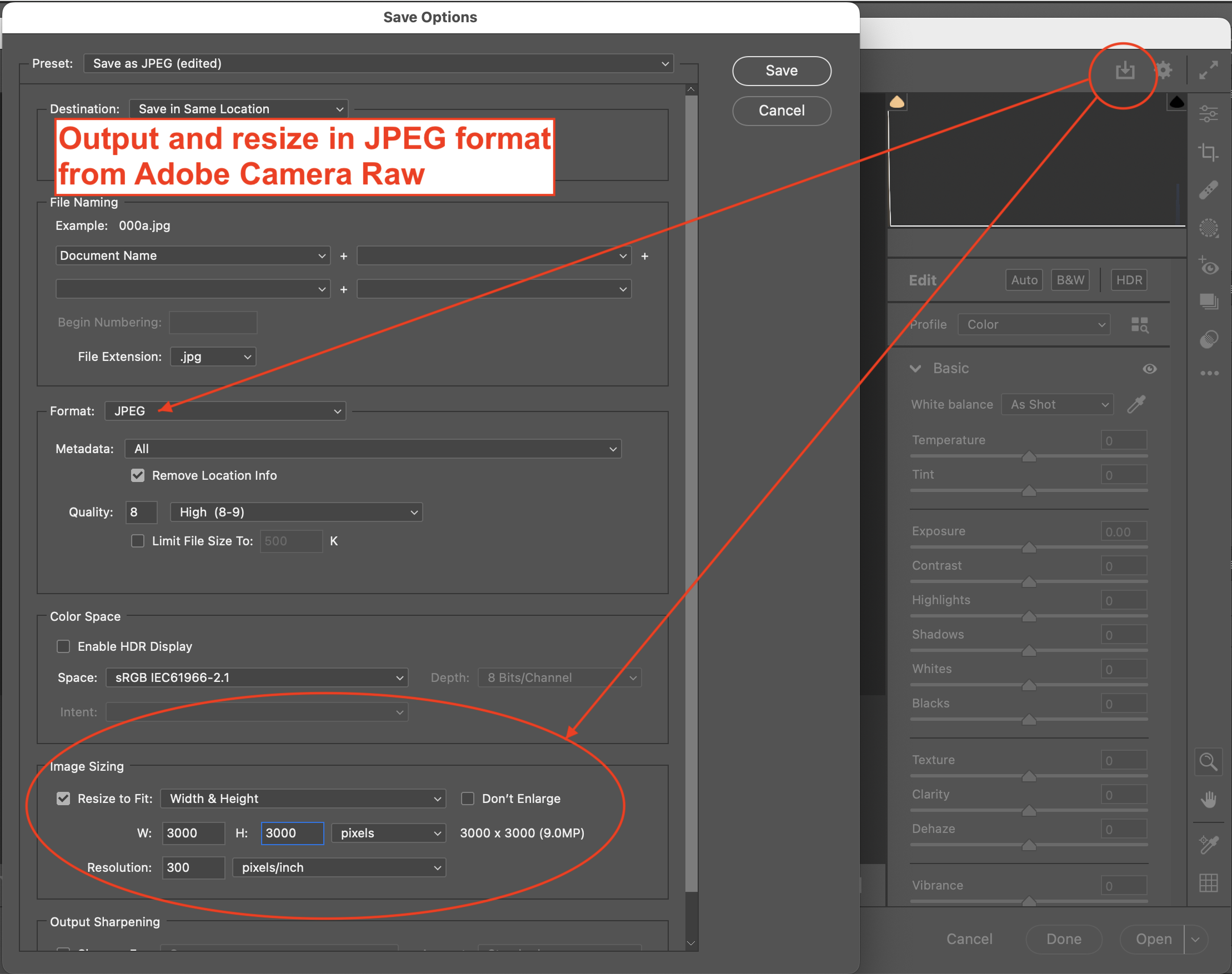
Task: Switch to B&W editing mode
Action: (x=1070, y=279)
